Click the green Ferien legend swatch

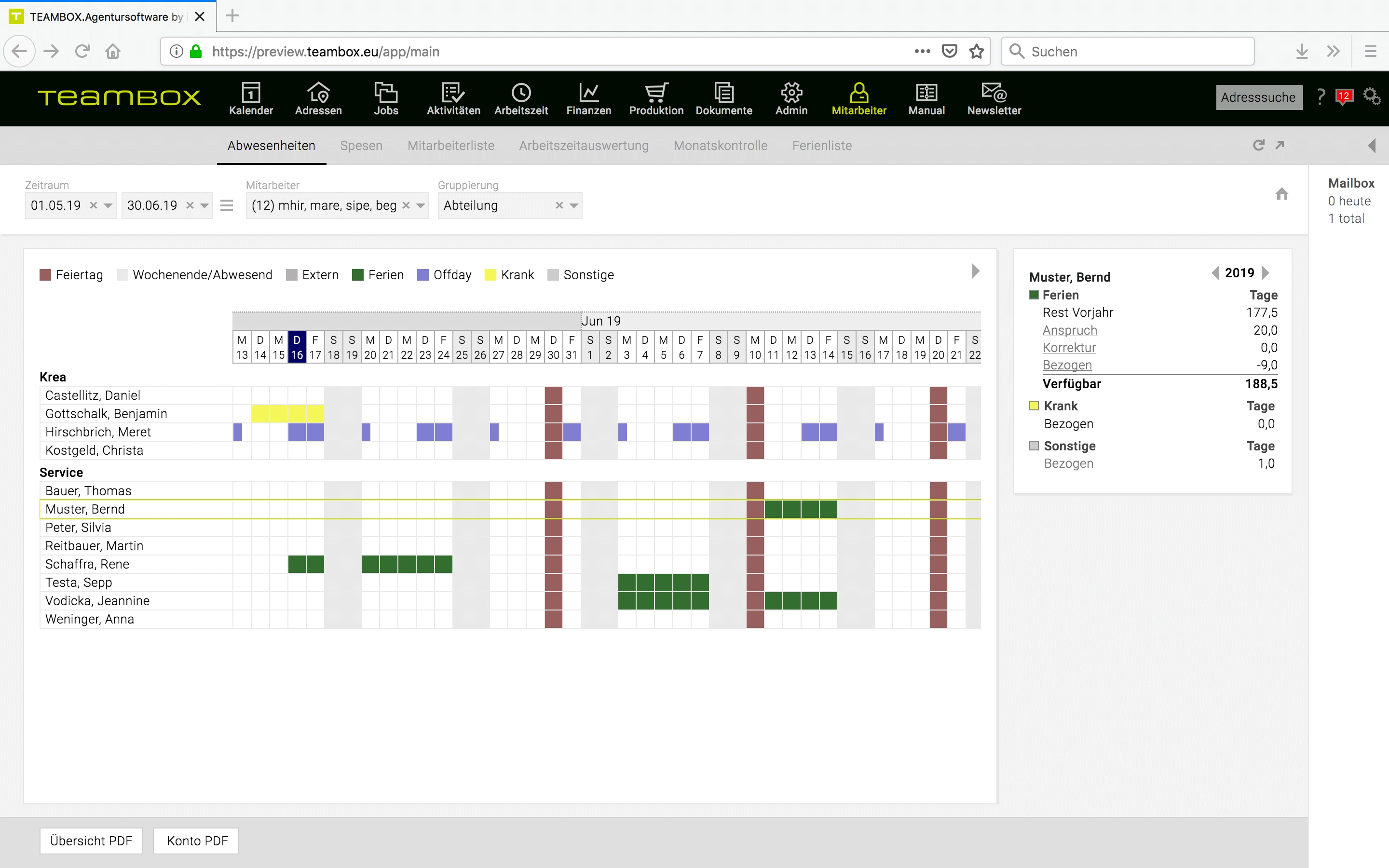click(x=358, y=275)
